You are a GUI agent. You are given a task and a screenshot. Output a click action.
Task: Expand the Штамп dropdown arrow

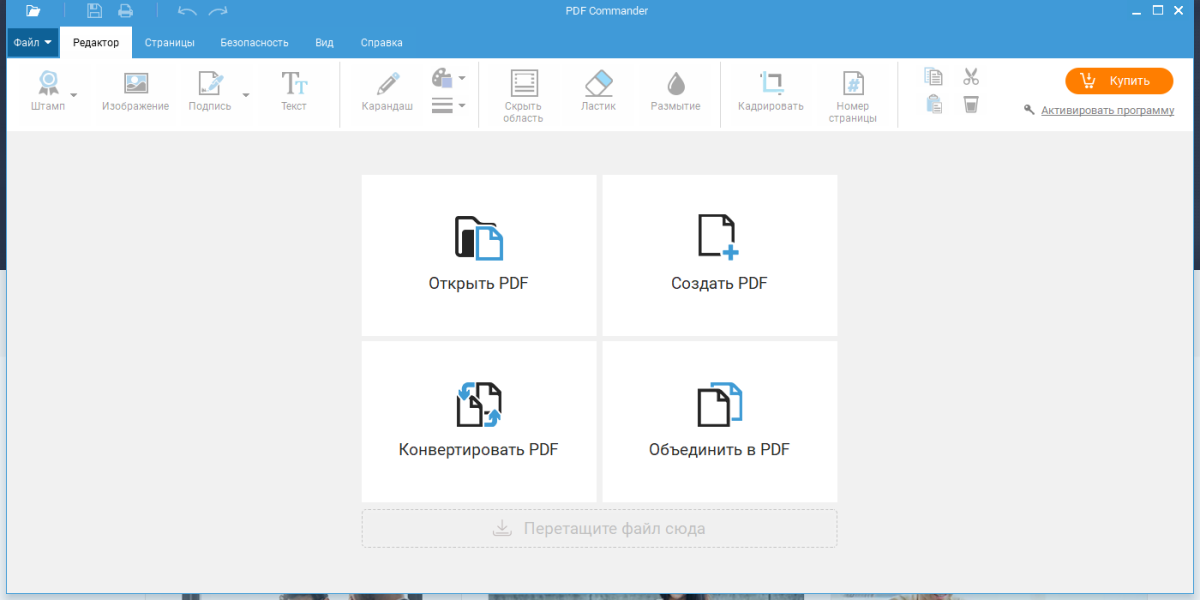click(74, 96)
